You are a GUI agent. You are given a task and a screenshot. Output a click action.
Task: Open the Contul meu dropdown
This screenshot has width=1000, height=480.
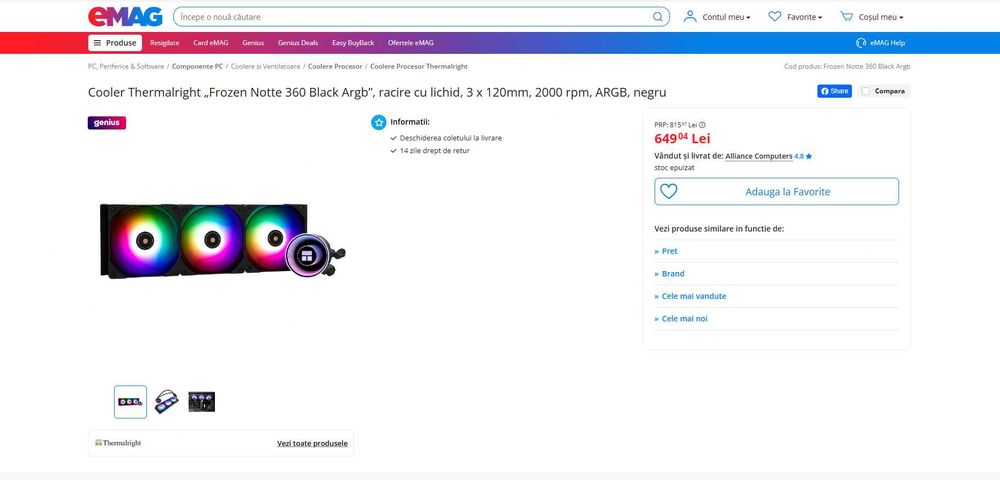click(x=726, y=17)
